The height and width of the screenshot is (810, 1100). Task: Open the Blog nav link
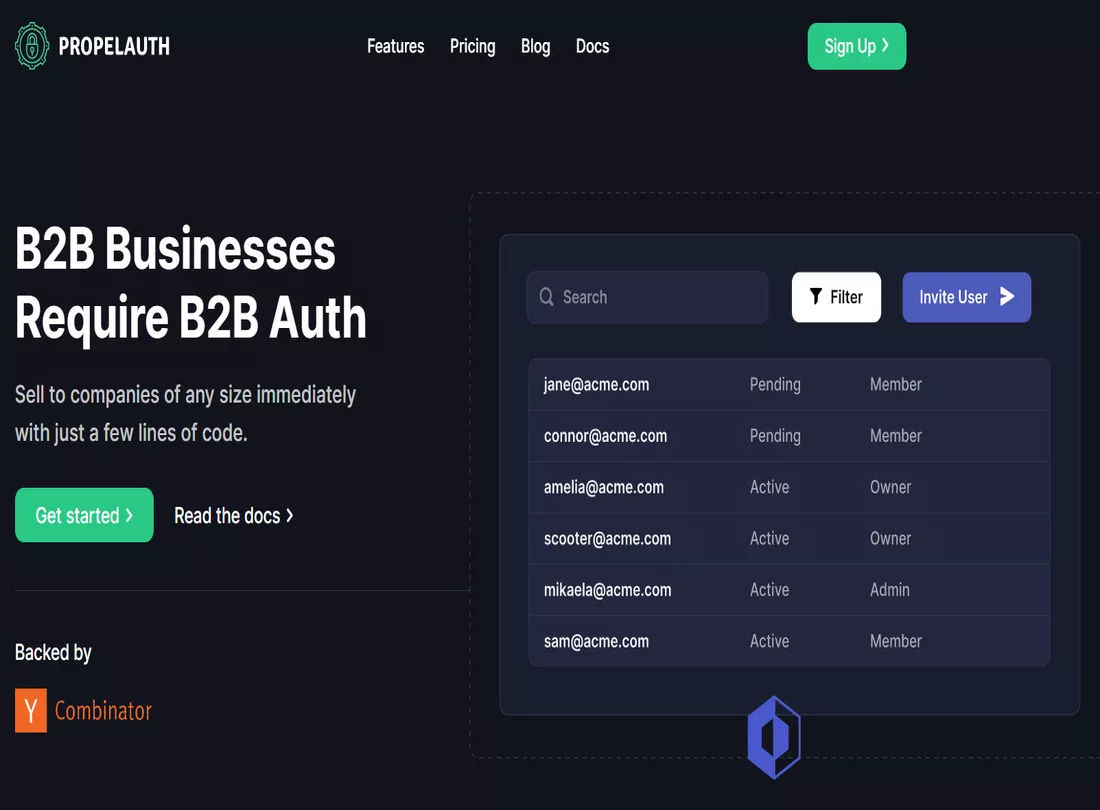tap(535, 46)
